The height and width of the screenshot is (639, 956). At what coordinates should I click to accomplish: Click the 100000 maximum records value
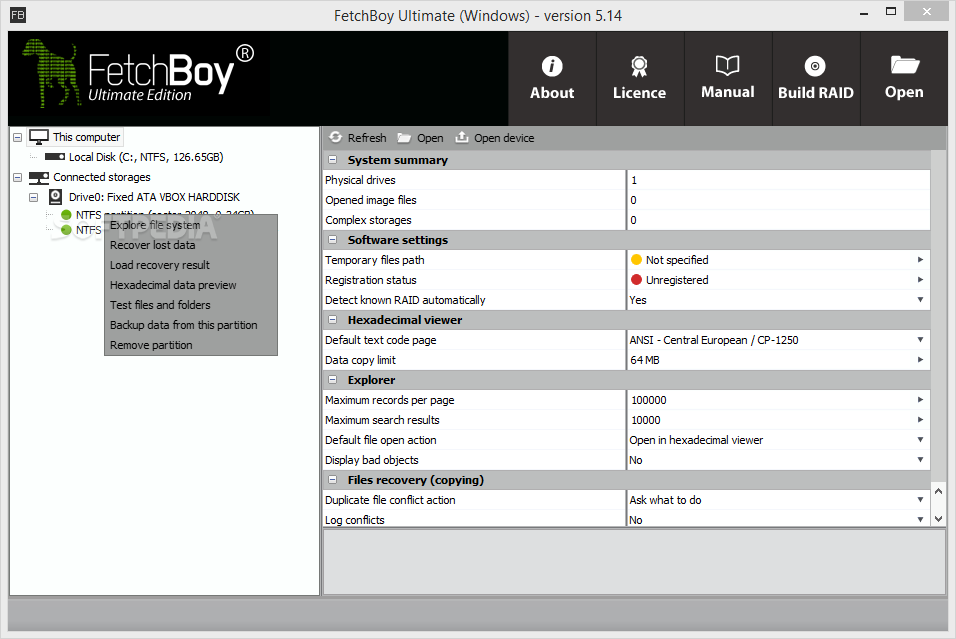[x=649, y=400]
